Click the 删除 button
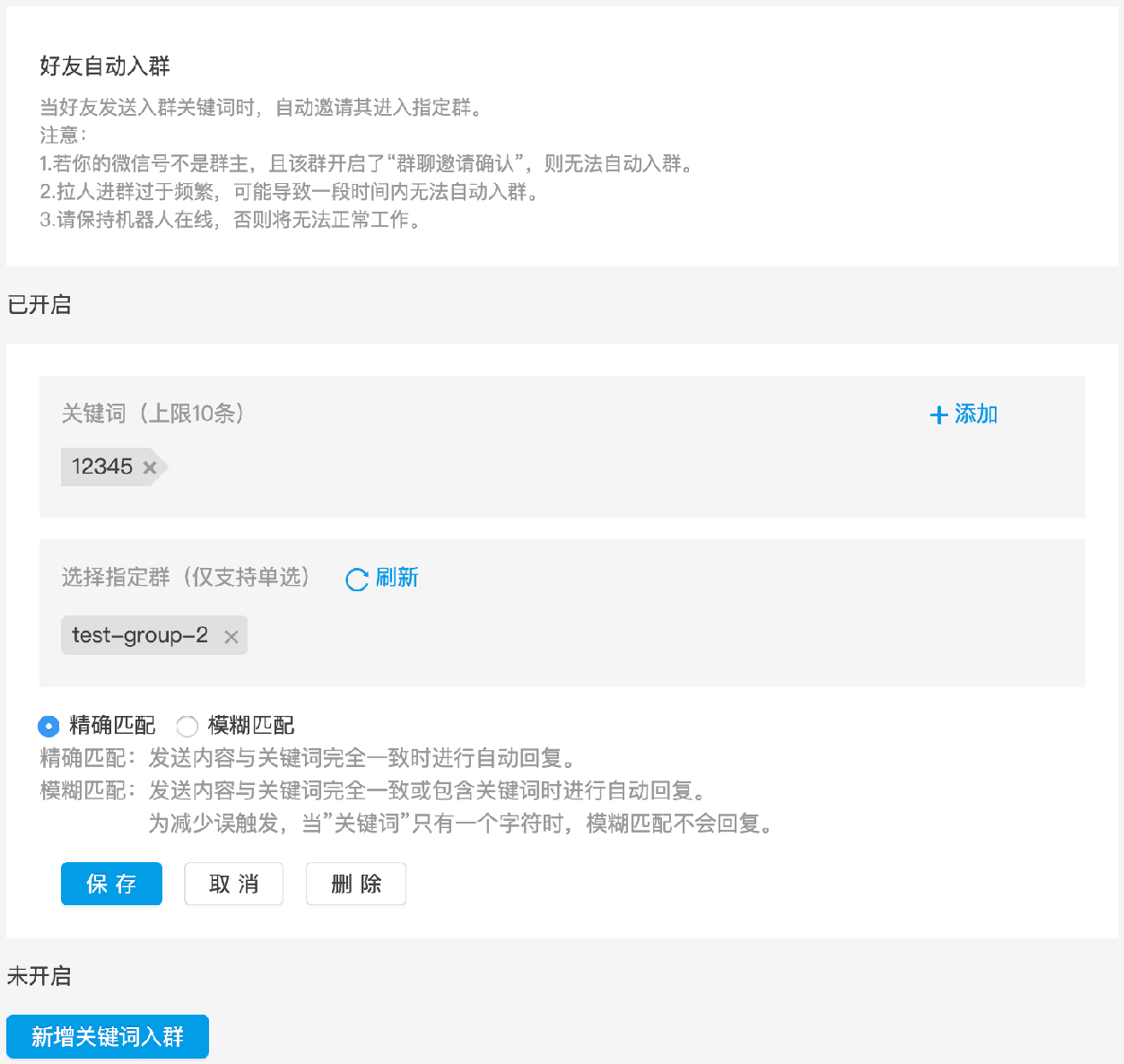The image size is (1124, 1064). click(x=356, y=884)
